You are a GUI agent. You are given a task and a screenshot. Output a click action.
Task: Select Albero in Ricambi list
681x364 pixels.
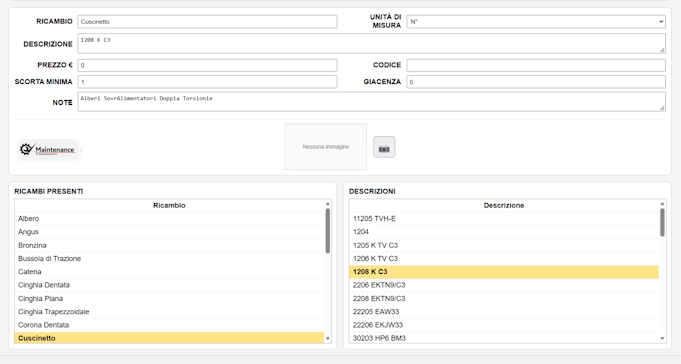[169, 218]
